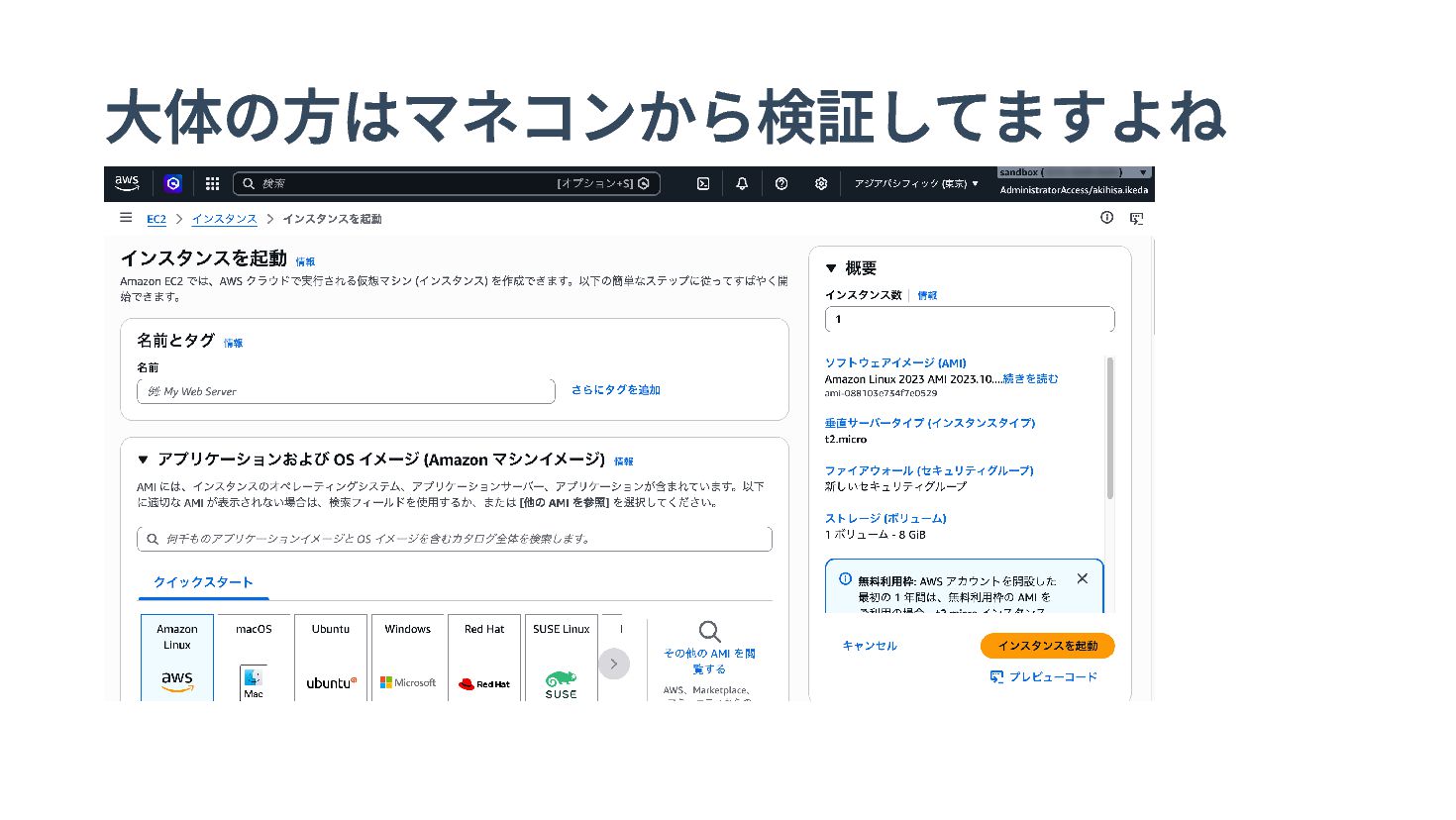
Task: Click the search icon in the AMI catalog field
Action: (153, 539)
